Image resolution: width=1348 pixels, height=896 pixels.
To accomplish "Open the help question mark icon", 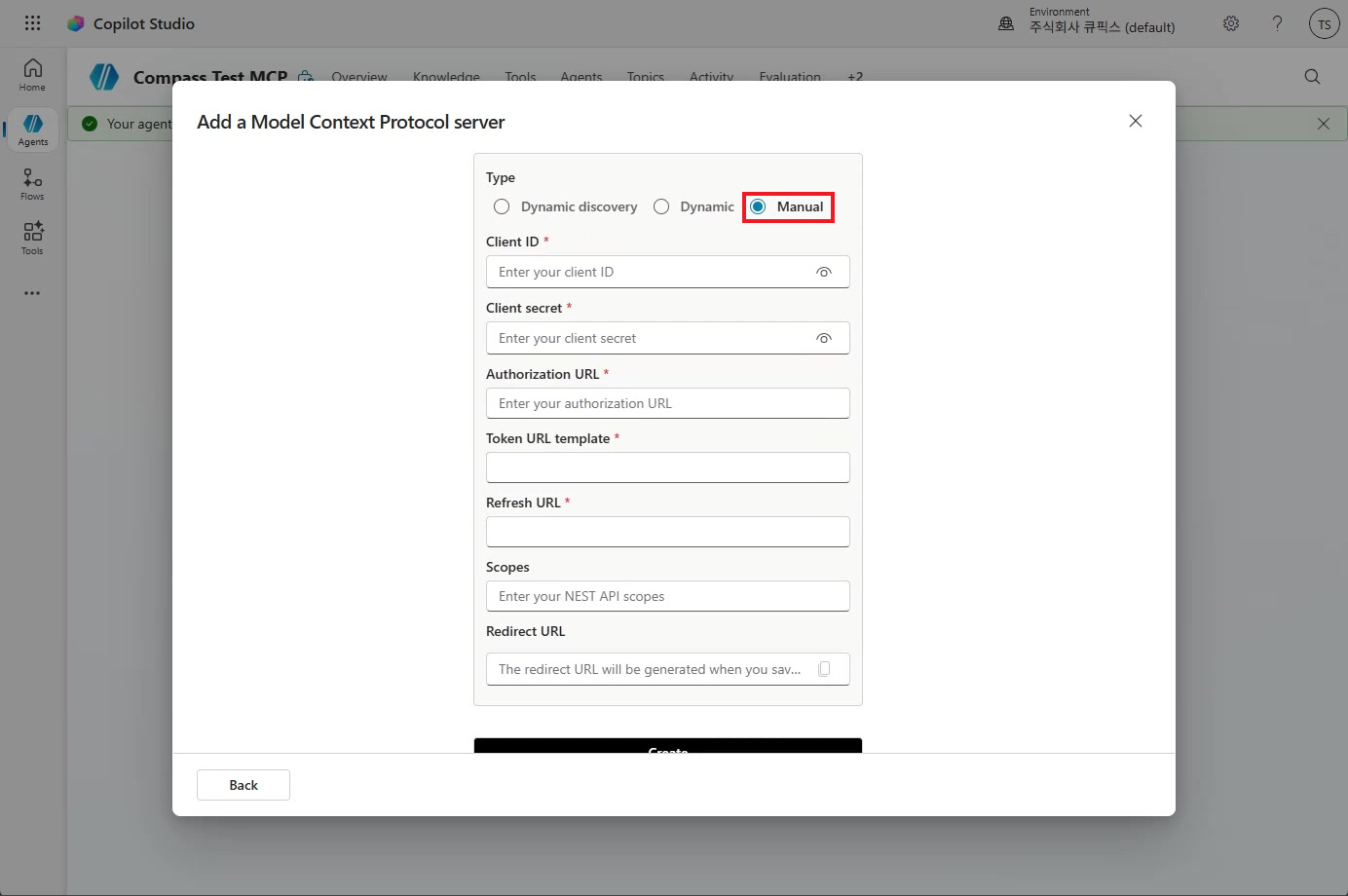I will [x=1277, y=23].
